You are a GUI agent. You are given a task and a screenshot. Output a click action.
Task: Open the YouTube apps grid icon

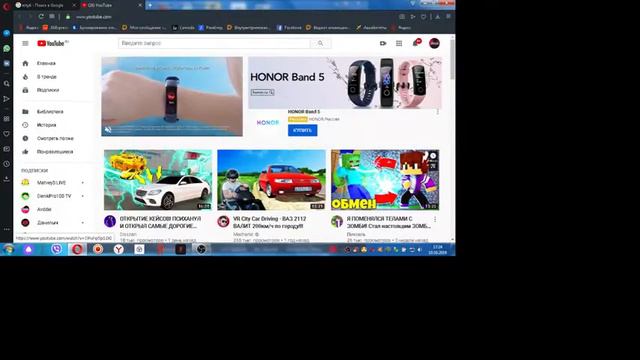coord(399,43)
